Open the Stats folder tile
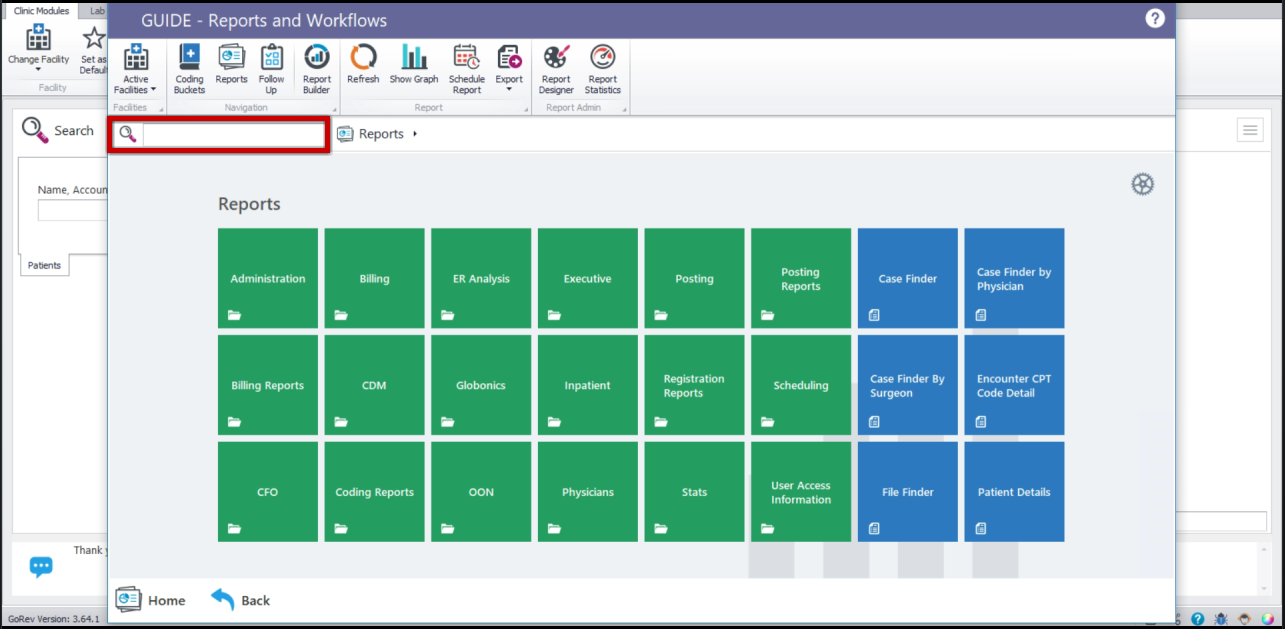 694,492
